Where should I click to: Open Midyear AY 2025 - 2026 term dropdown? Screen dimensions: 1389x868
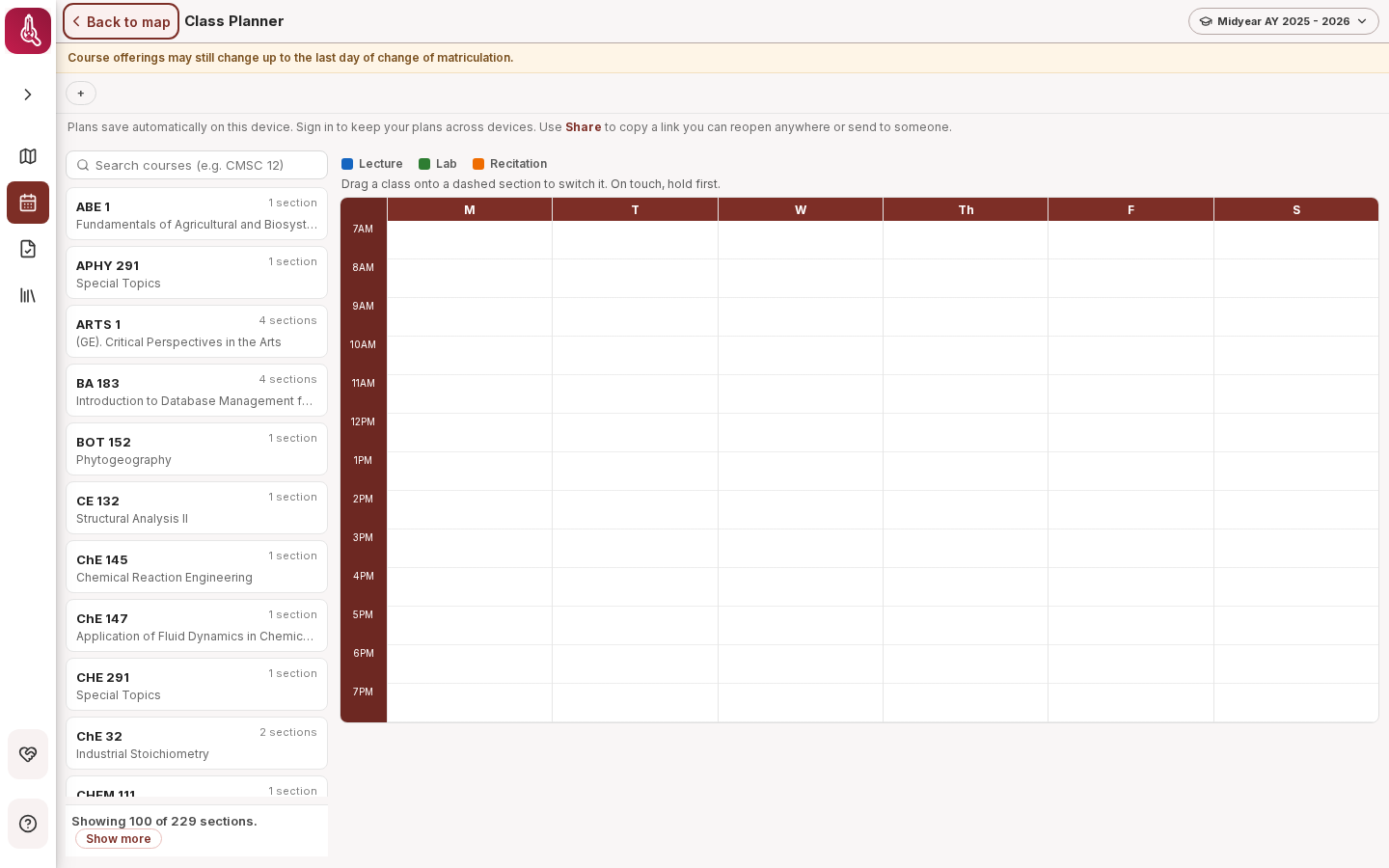click(x=1283, y=21)
